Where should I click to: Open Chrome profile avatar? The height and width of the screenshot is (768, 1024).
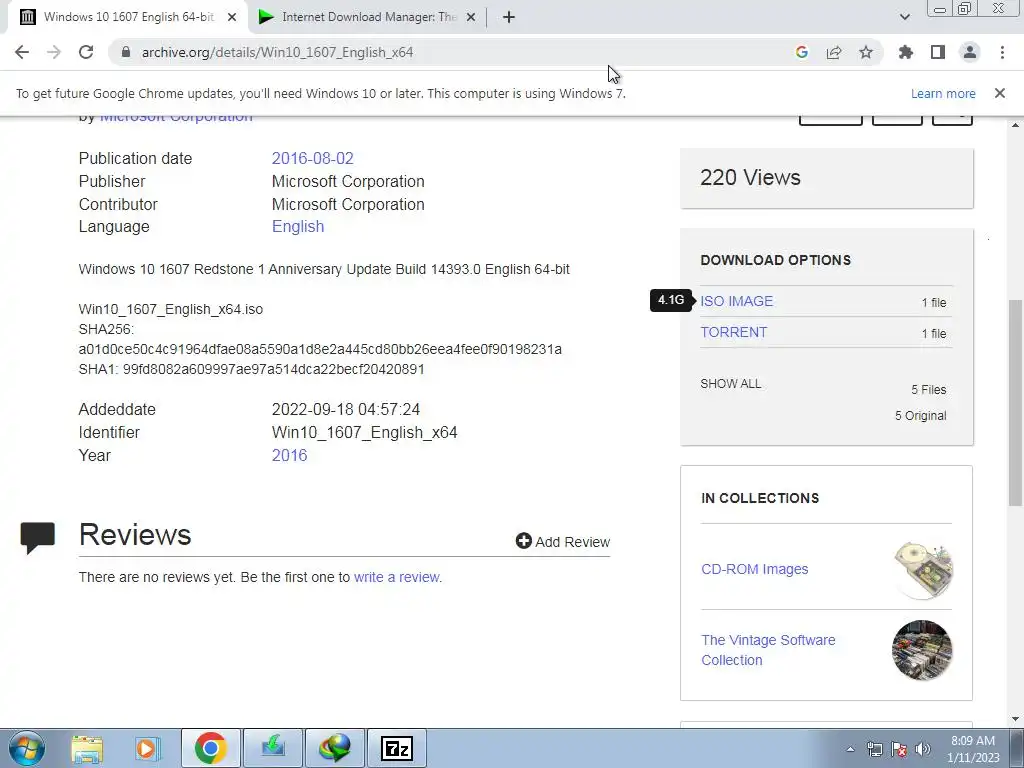(x=970, y=52)
